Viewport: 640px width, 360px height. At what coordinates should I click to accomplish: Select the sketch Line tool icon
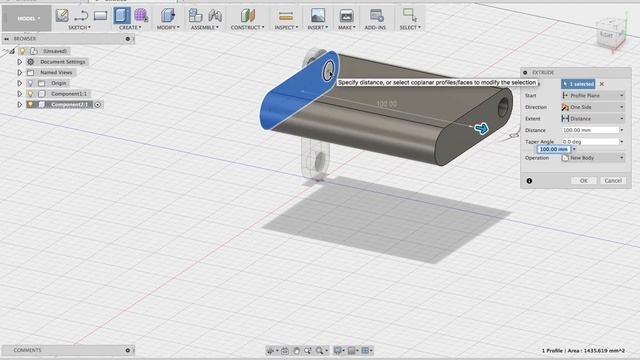(81, 16)
